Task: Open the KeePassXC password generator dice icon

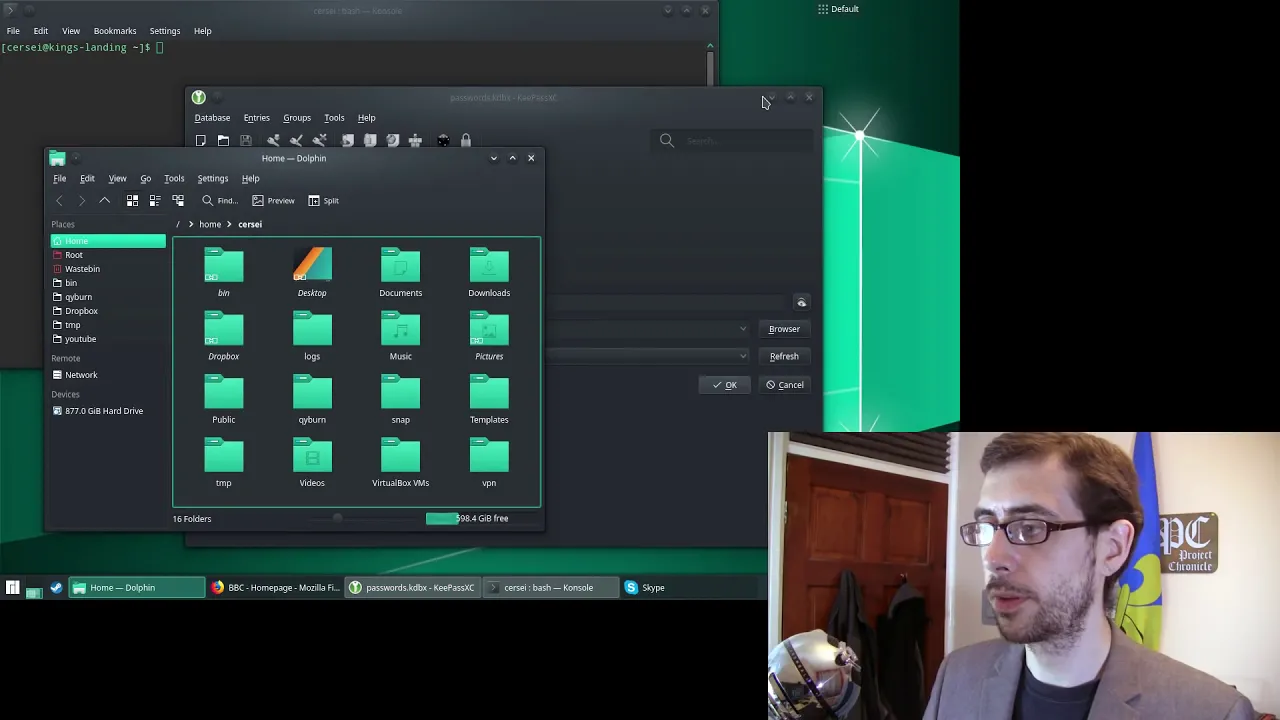Action: (442, 141)
